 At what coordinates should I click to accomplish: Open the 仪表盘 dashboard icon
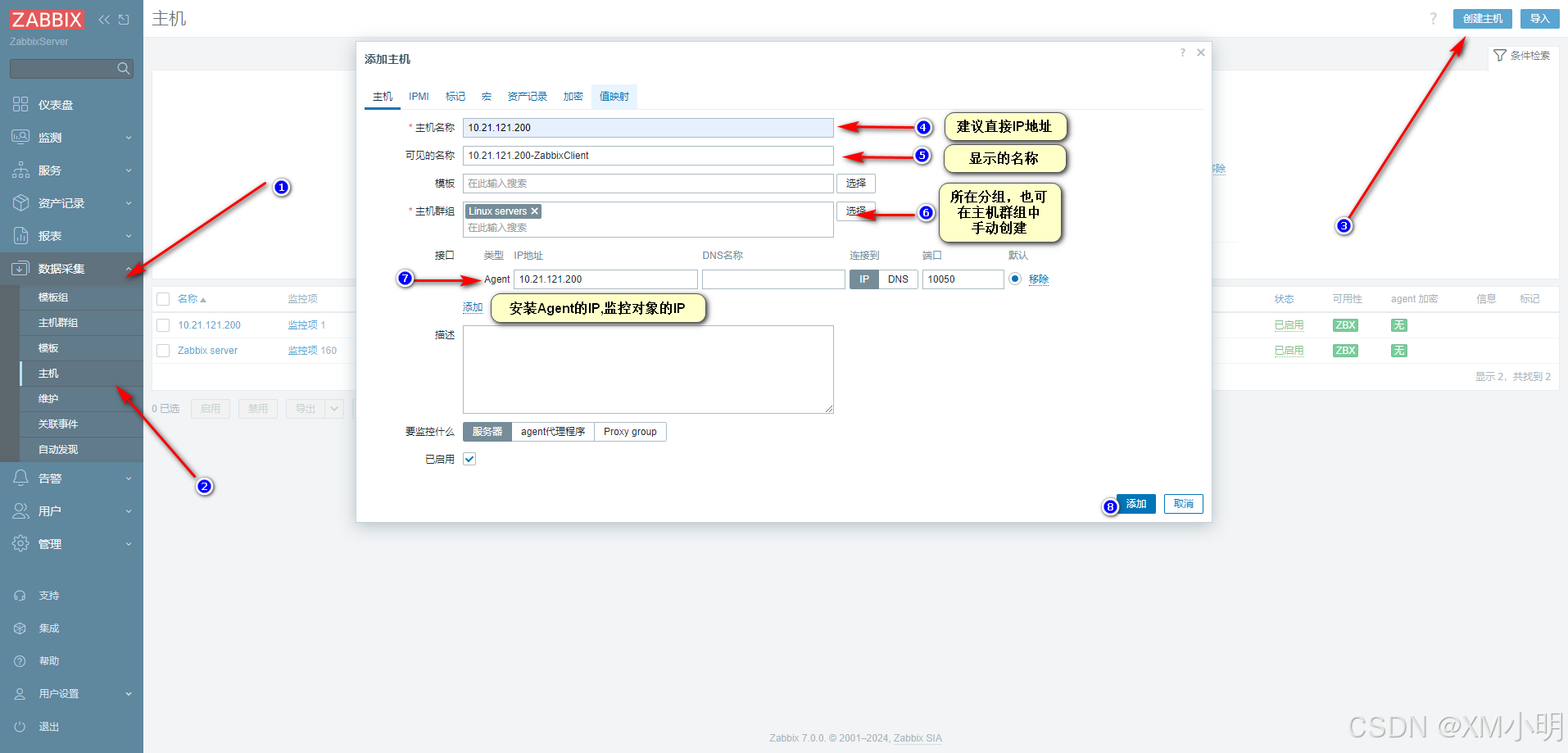pos(20,104)
